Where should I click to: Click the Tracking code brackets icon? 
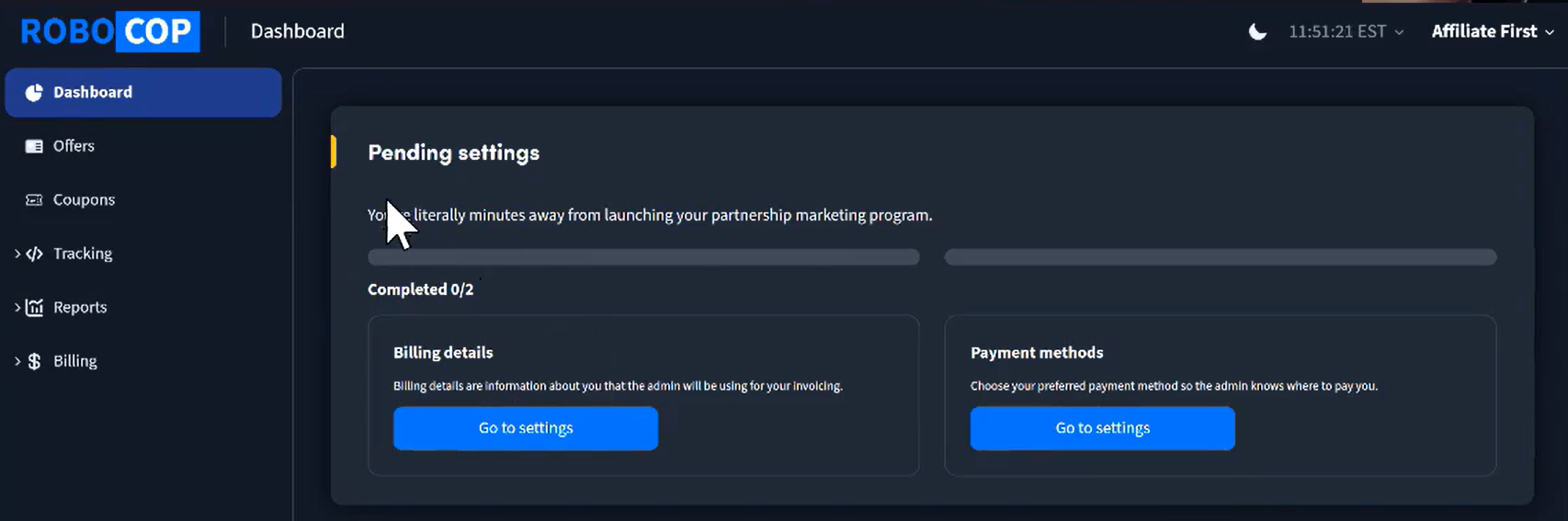pyautogui.click(x=35, y=254)
